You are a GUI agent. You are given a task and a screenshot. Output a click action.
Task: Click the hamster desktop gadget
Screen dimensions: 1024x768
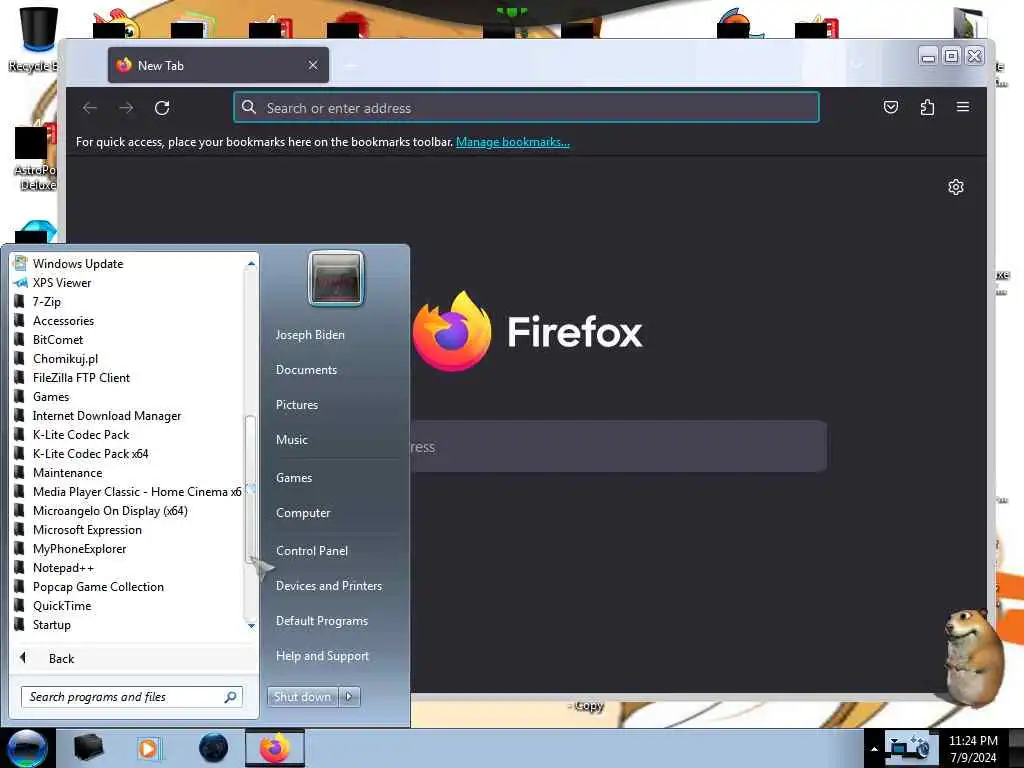(x=976, y=656)
